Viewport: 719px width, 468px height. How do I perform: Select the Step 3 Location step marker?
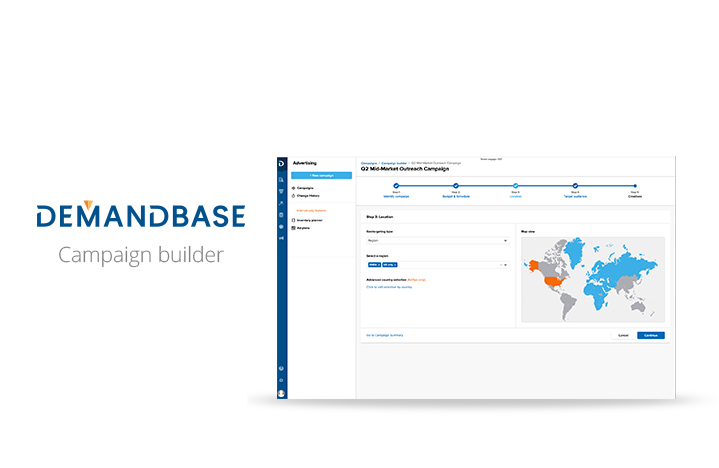coord(515,186)
